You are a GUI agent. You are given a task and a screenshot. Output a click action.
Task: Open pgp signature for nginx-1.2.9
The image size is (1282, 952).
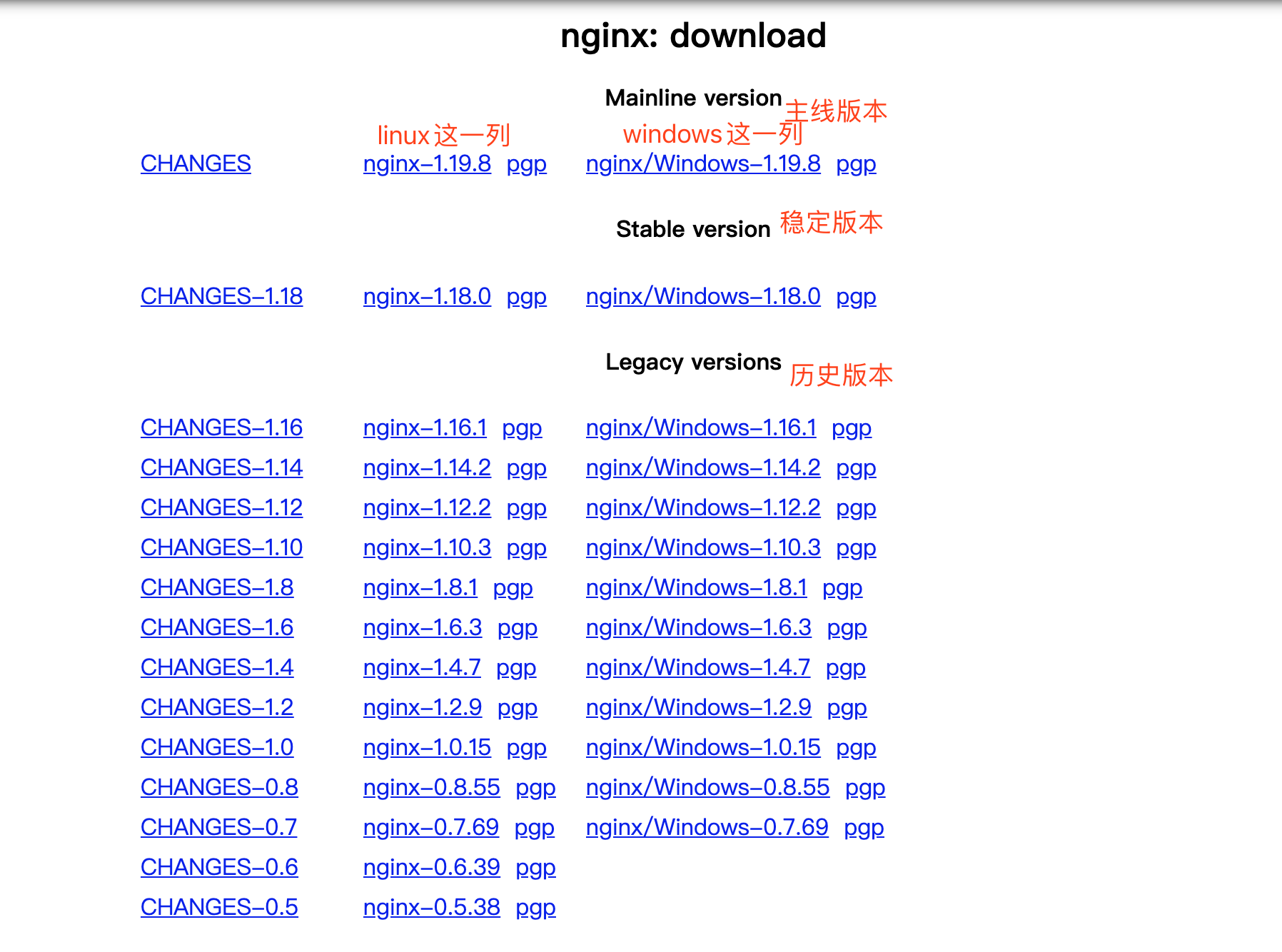[x=518, y=709]
